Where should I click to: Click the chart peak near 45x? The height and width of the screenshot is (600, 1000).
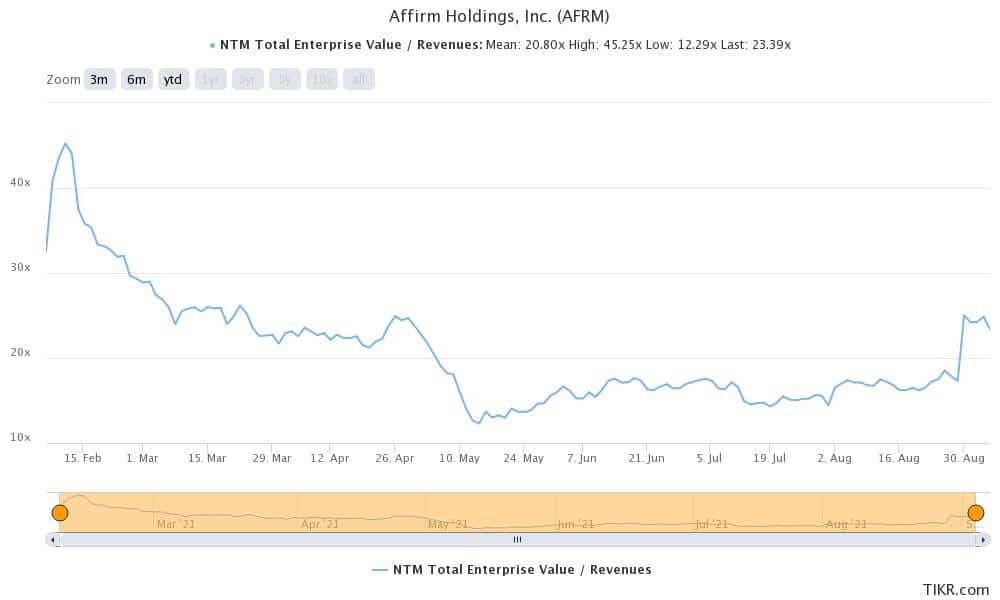[x=65, y=143]
